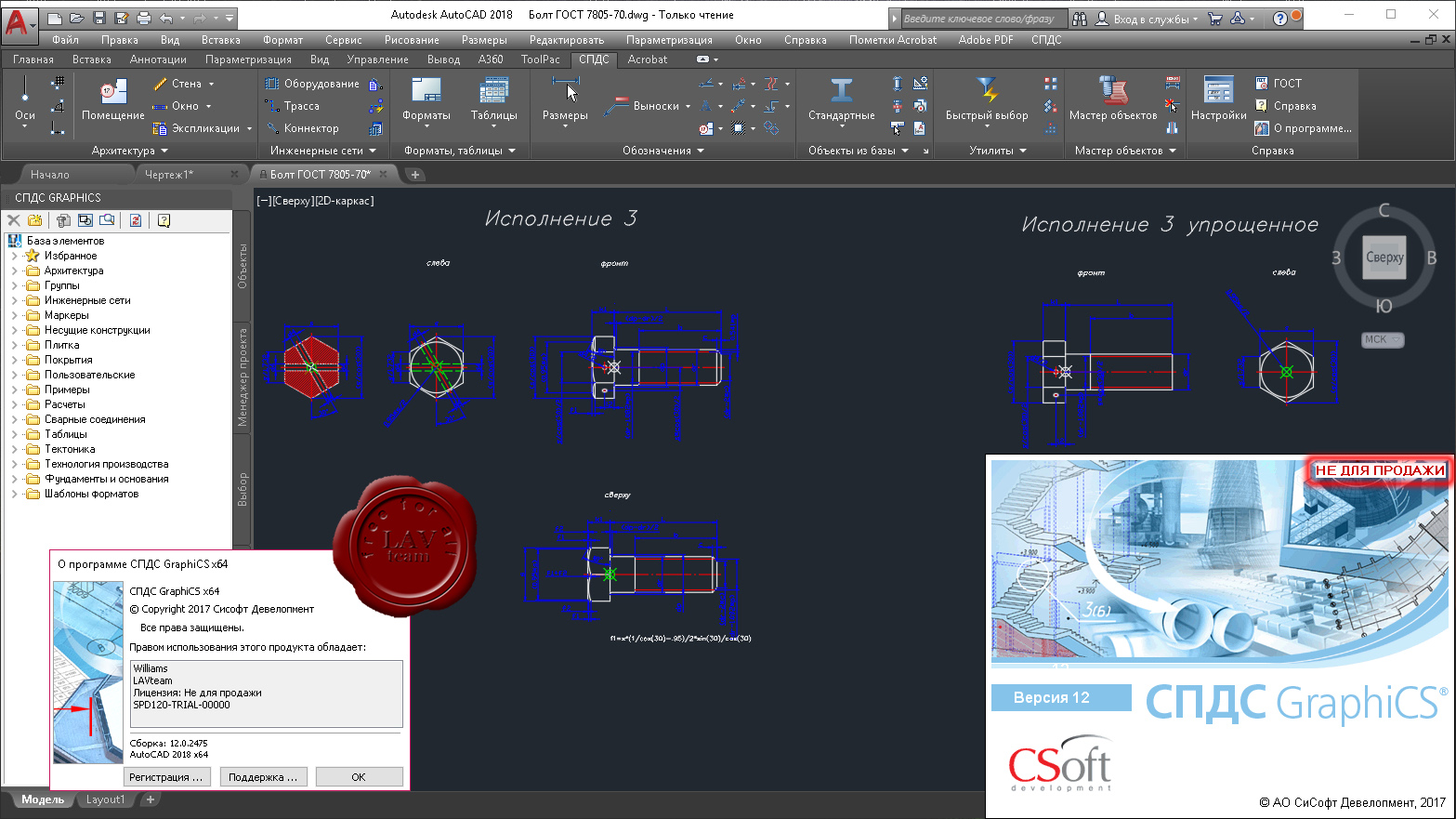Add a new drawing tab with plus

click(x=414, y=175)
